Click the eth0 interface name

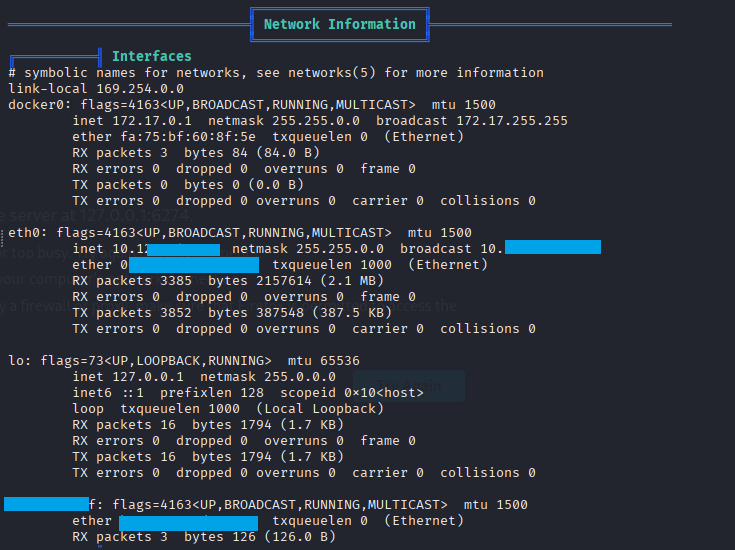coord(24,232)
